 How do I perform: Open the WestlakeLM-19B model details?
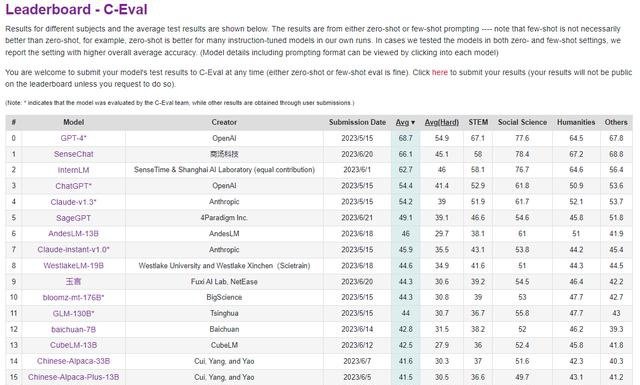pyautogui.click(x=73, y=265)
